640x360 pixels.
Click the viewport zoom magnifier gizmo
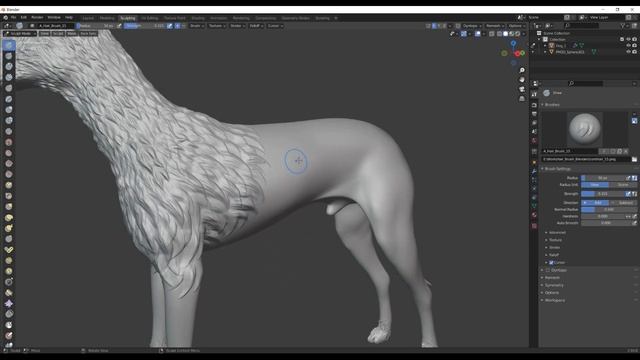522,71
